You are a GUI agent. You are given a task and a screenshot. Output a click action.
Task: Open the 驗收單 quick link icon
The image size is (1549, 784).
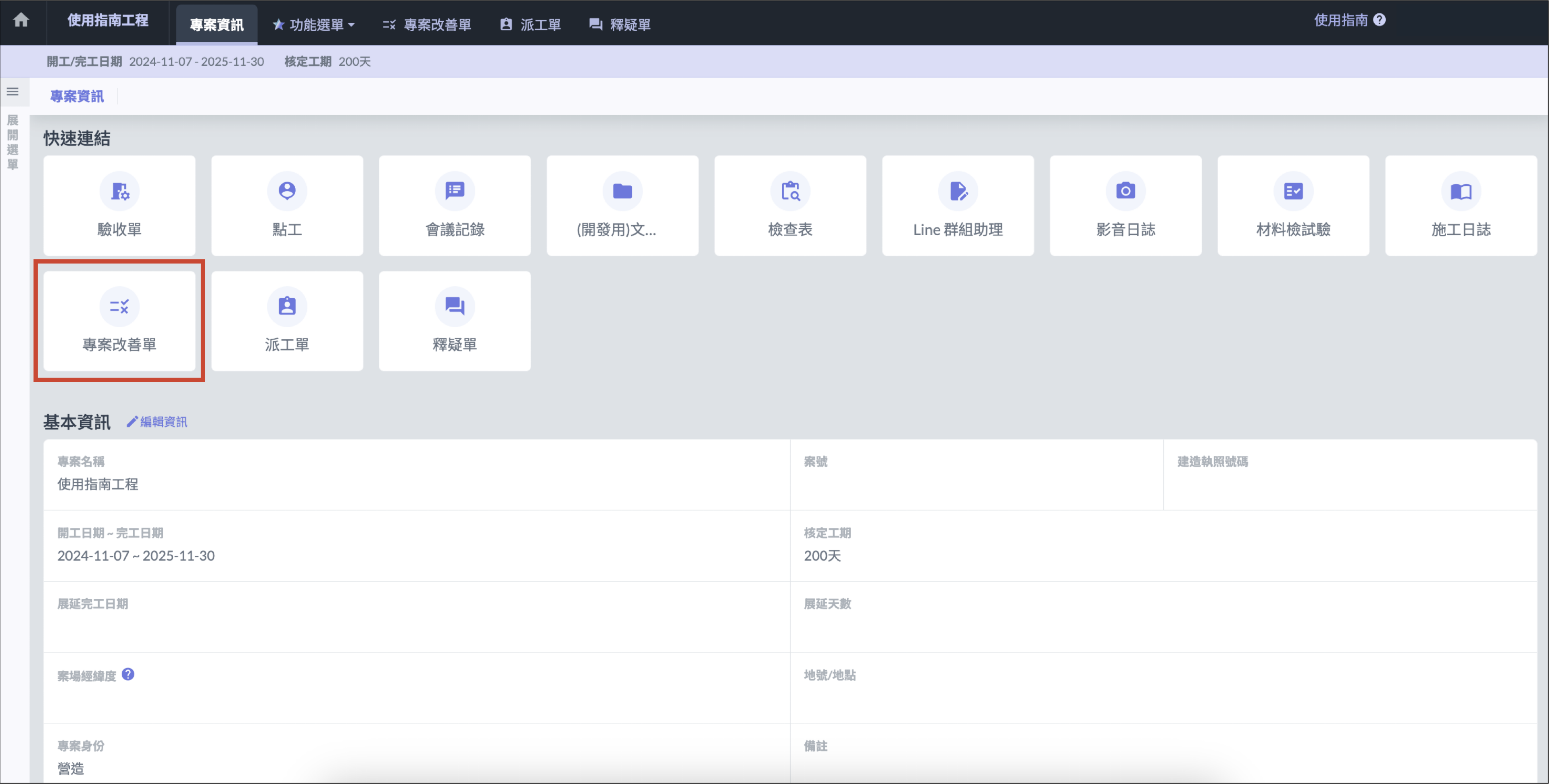(x=119, y=191)
